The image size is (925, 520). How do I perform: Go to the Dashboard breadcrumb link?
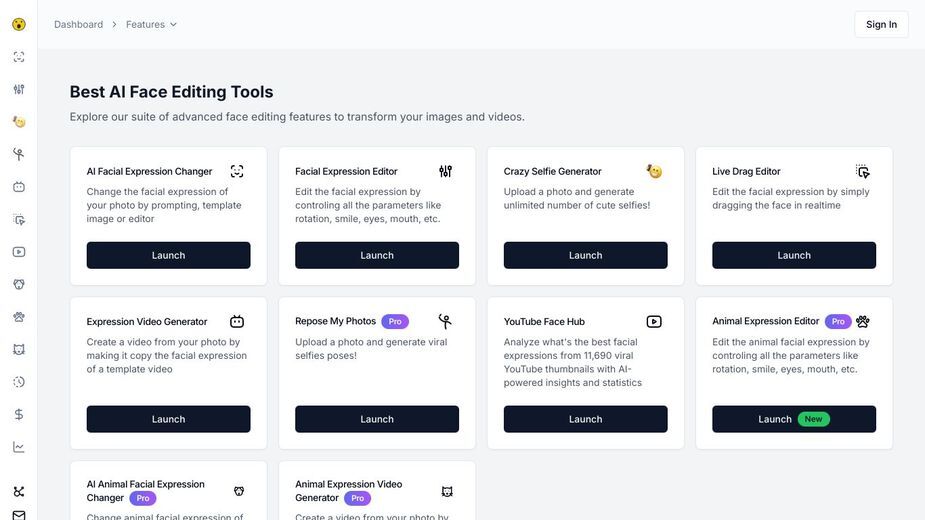[78, 24]
